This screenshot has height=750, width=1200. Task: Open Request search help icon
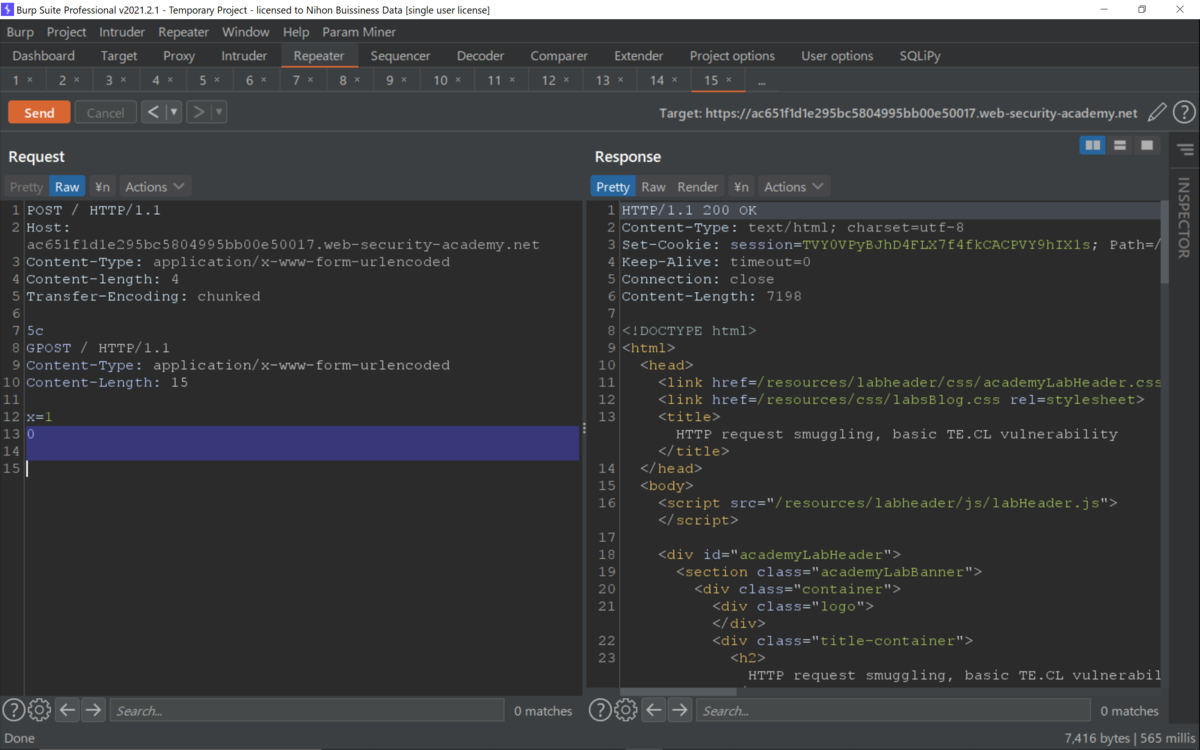click(x=13, y=710)
